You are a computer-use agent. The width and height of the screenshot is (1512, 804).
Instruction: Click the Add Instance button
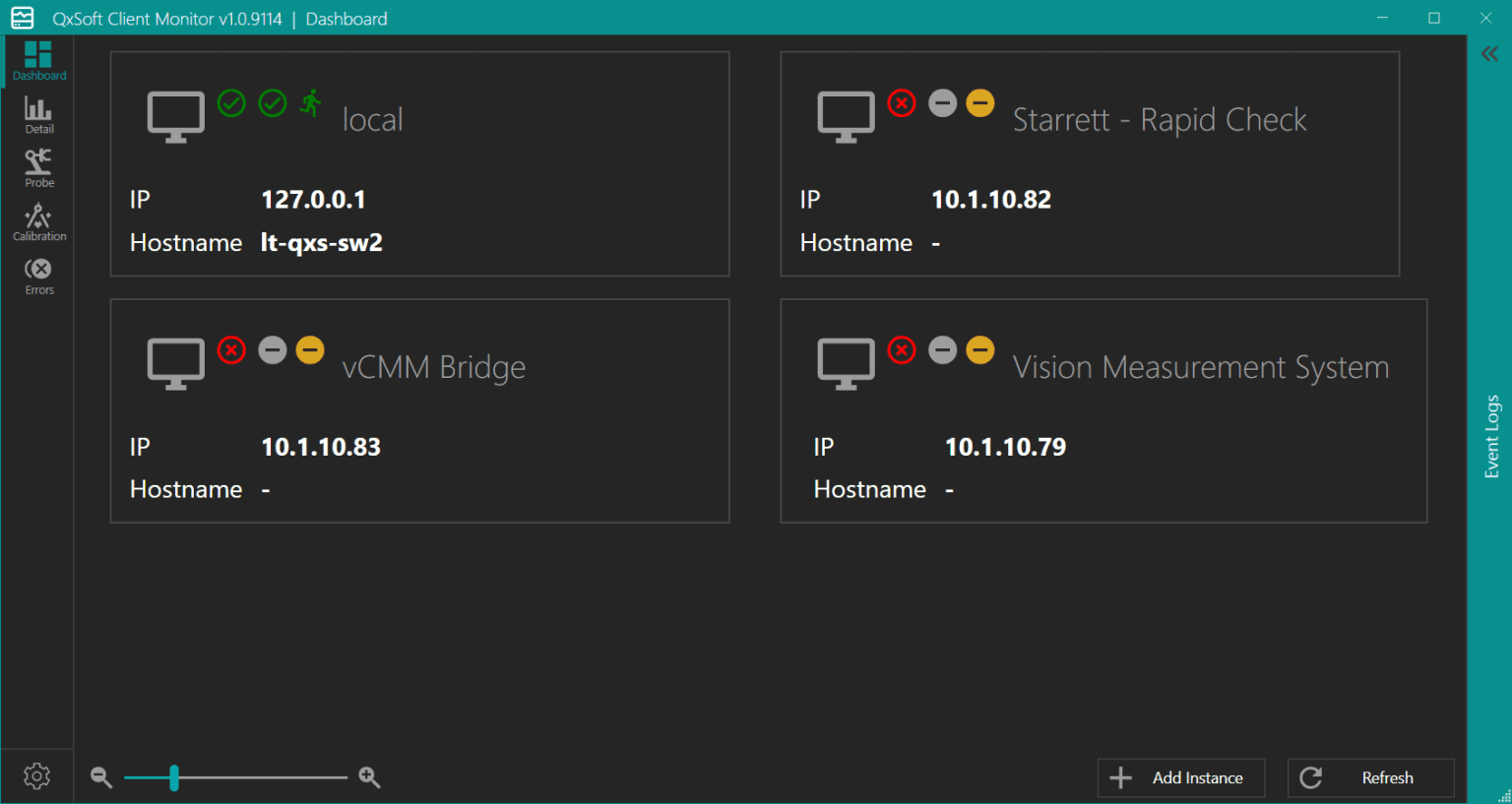click(1180, 777)
